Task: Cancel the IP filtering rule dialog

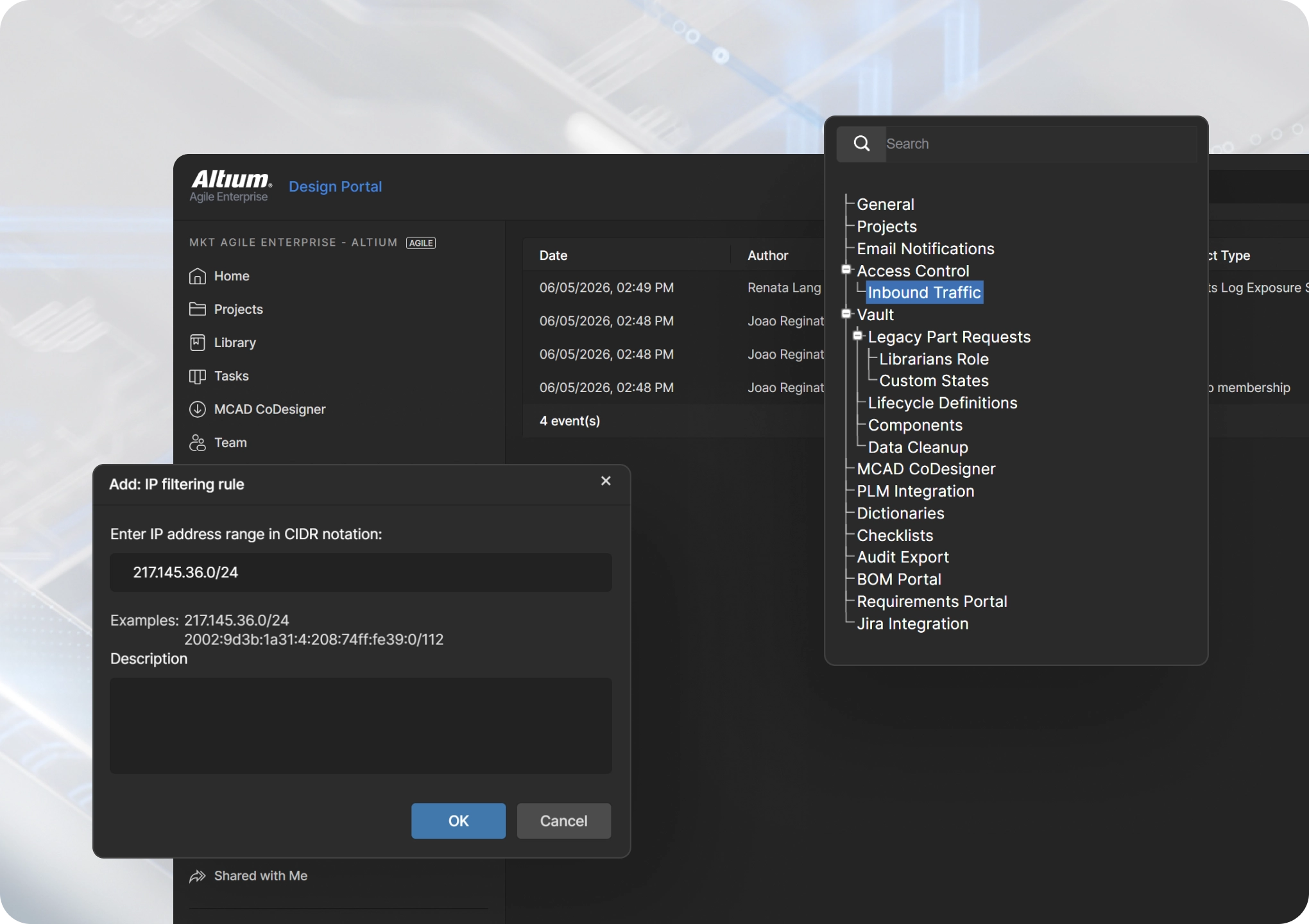Action: 563,821
